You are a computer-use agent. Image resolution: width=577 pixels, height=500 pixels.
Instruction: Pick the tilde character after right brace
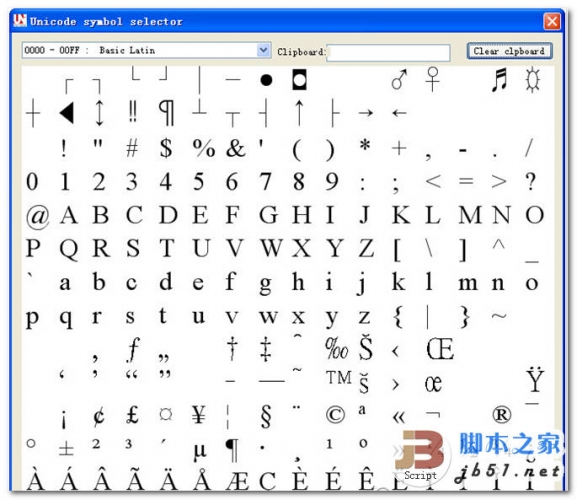[x=499, y=316]
